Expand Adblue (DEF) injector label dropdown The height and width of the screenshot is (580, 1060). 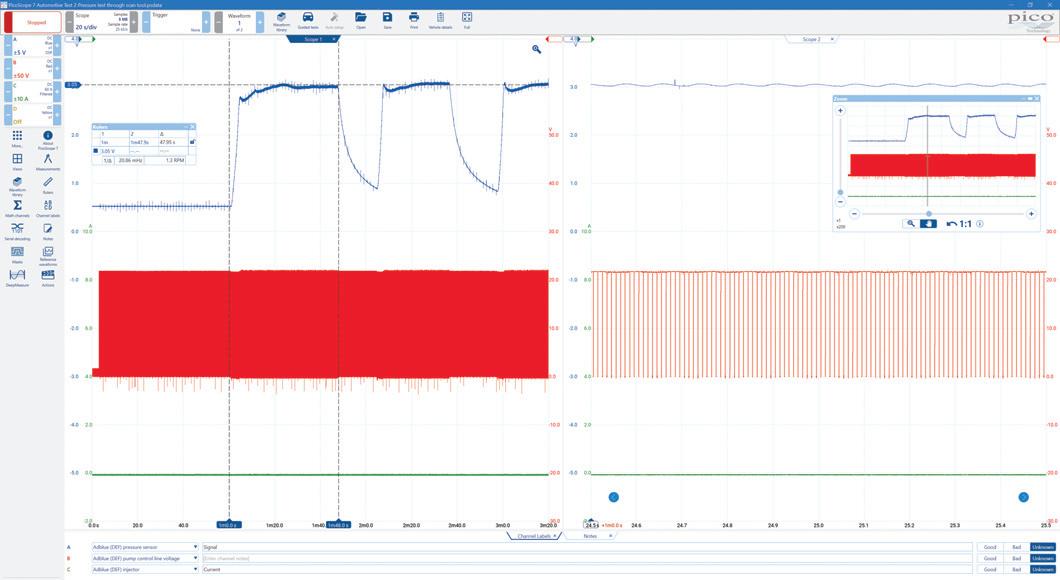coord(195,569)
